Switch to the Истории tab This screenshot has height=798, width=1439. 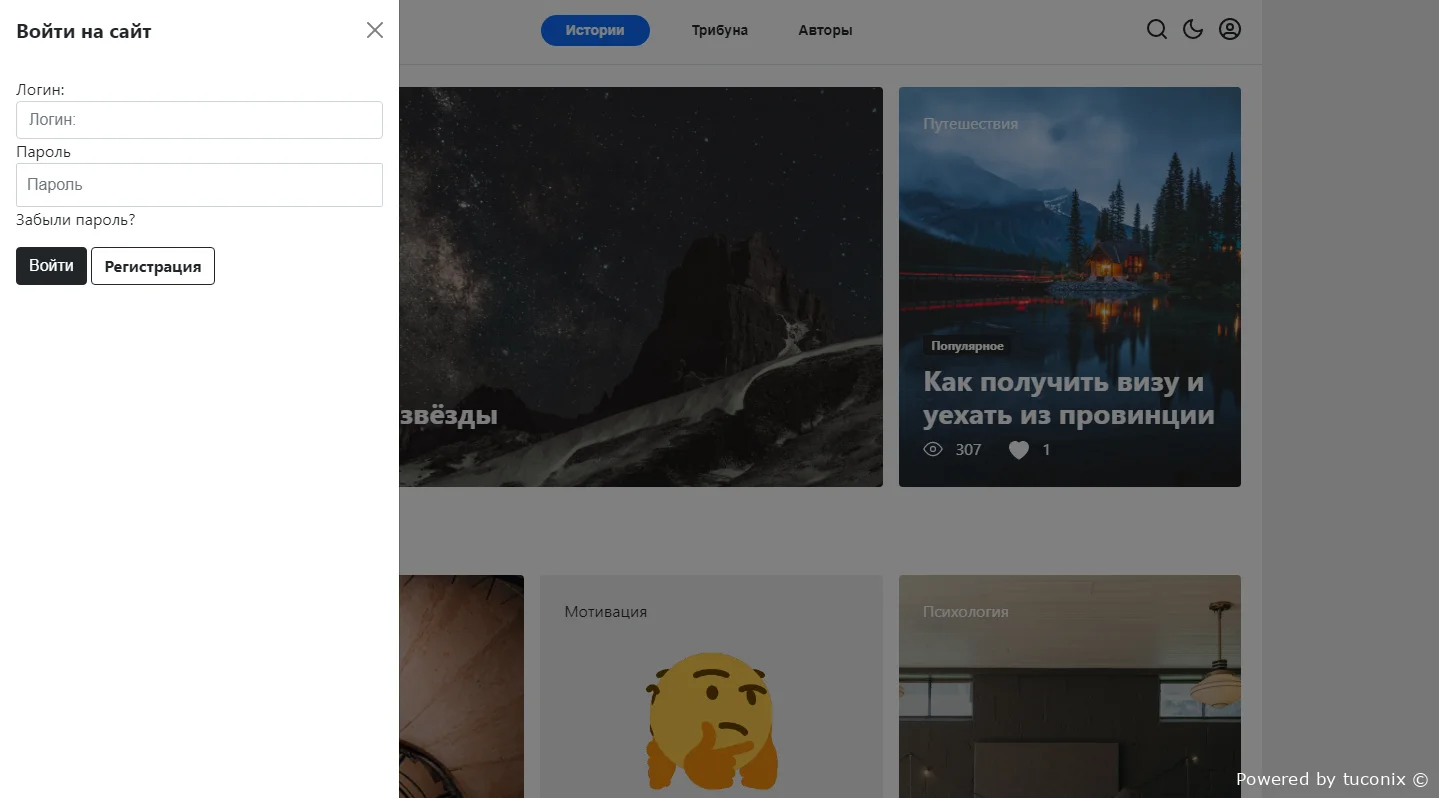595,31
